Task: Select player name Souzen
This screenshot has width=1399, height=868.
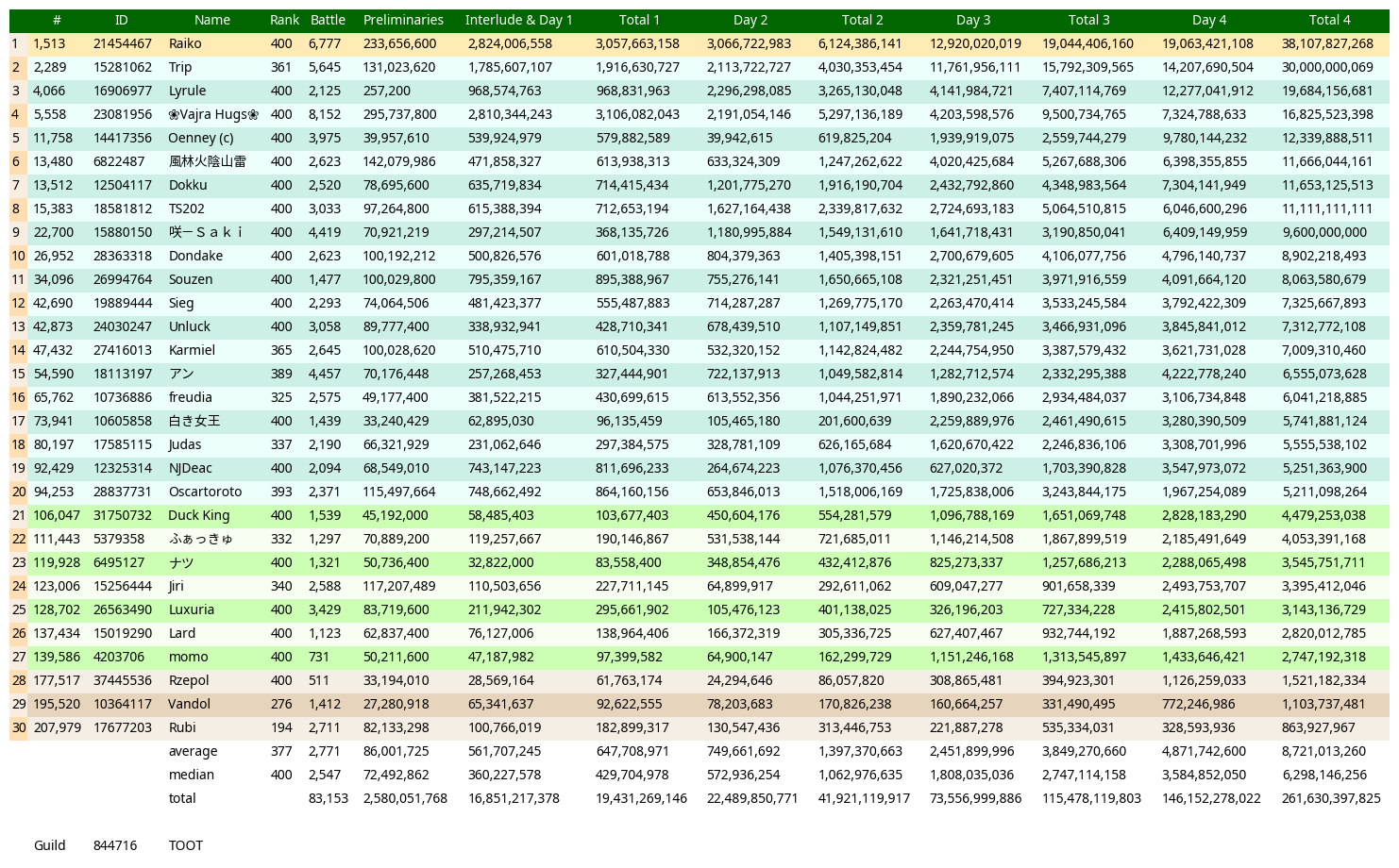Action: [191, 279]
